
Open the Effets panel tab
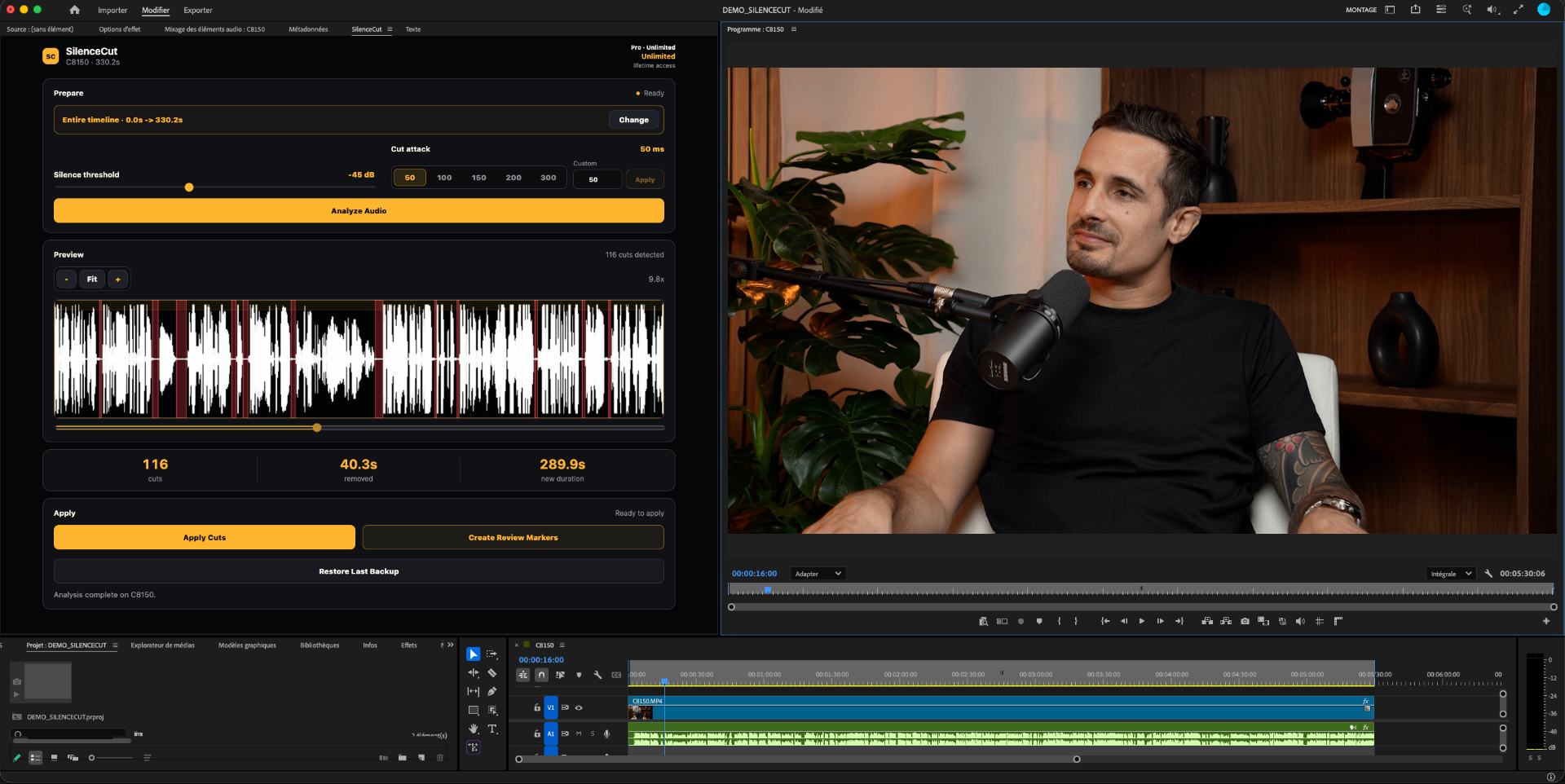[409, 645]
